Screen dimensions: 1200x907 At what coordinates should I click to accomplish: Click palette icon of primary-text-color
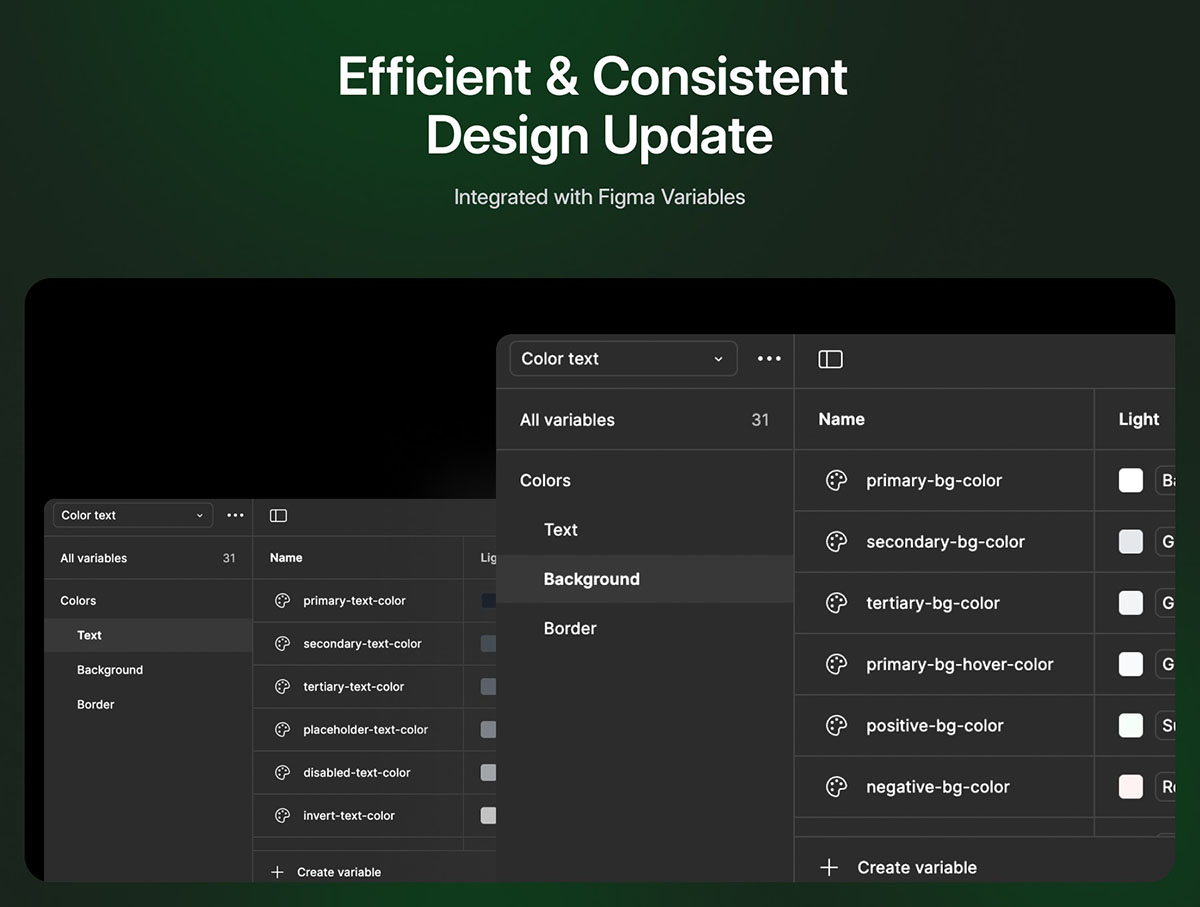[x=282, y=601]
